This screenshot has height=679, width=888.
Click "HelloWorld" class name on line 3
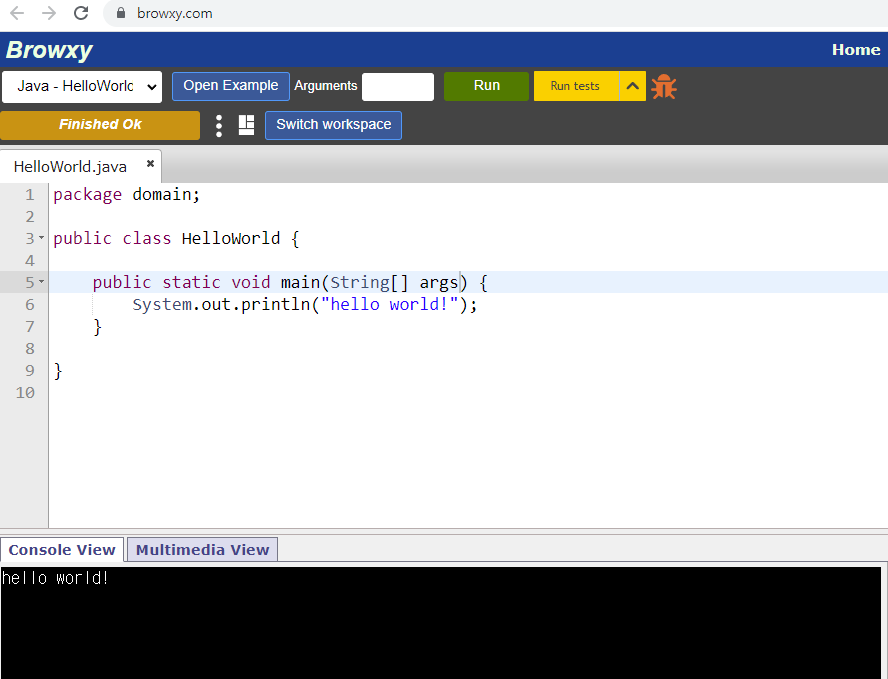tap(230, 238)
